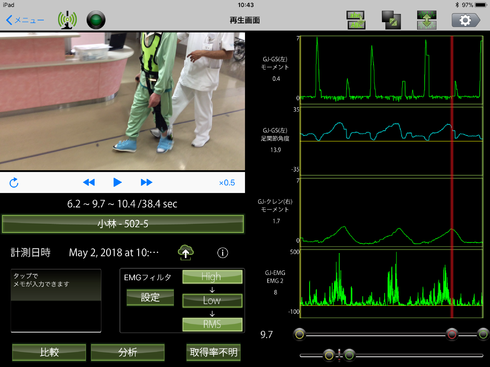Tap the memo input area

point(56,301)
